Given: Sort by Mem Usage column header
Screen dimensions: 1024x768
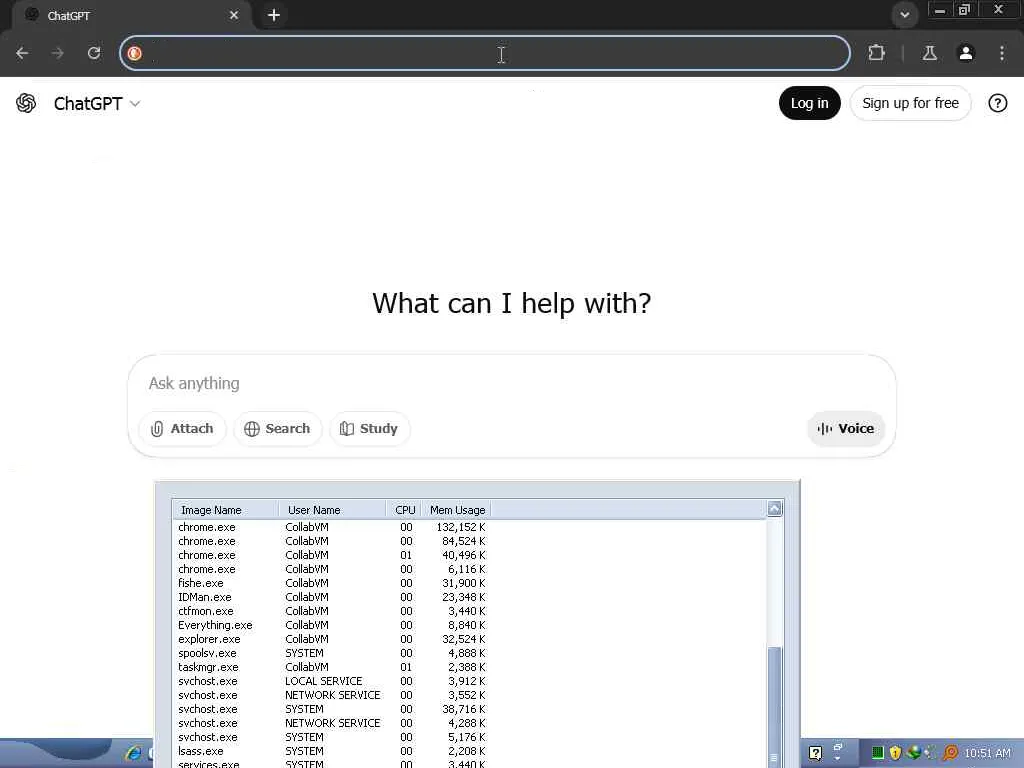Looking at the screenshot, I should pyautogui.click(x=456, y=510).
